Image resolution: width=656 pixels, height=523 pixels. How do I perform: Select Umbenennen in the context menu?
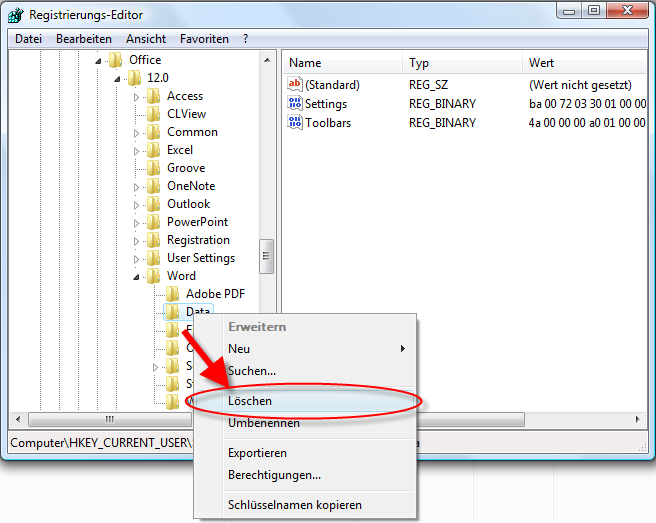263,423
